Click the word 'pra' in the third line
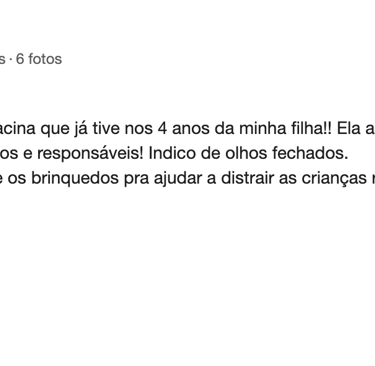This screenshot has width=375, height=366. (x=136, y=180)
